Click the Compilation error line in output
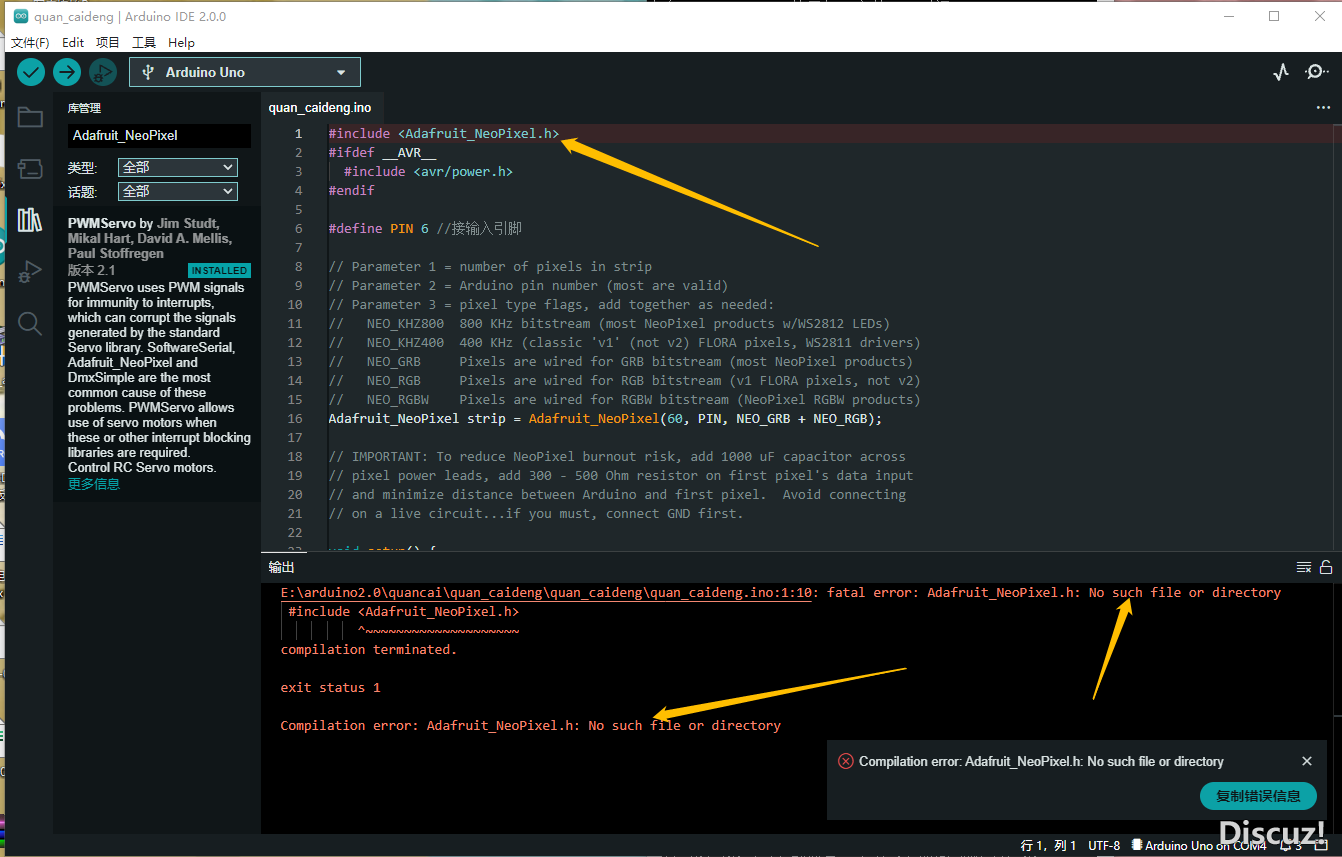Viewport: 1342px width, 857px height. coord(530,726)
